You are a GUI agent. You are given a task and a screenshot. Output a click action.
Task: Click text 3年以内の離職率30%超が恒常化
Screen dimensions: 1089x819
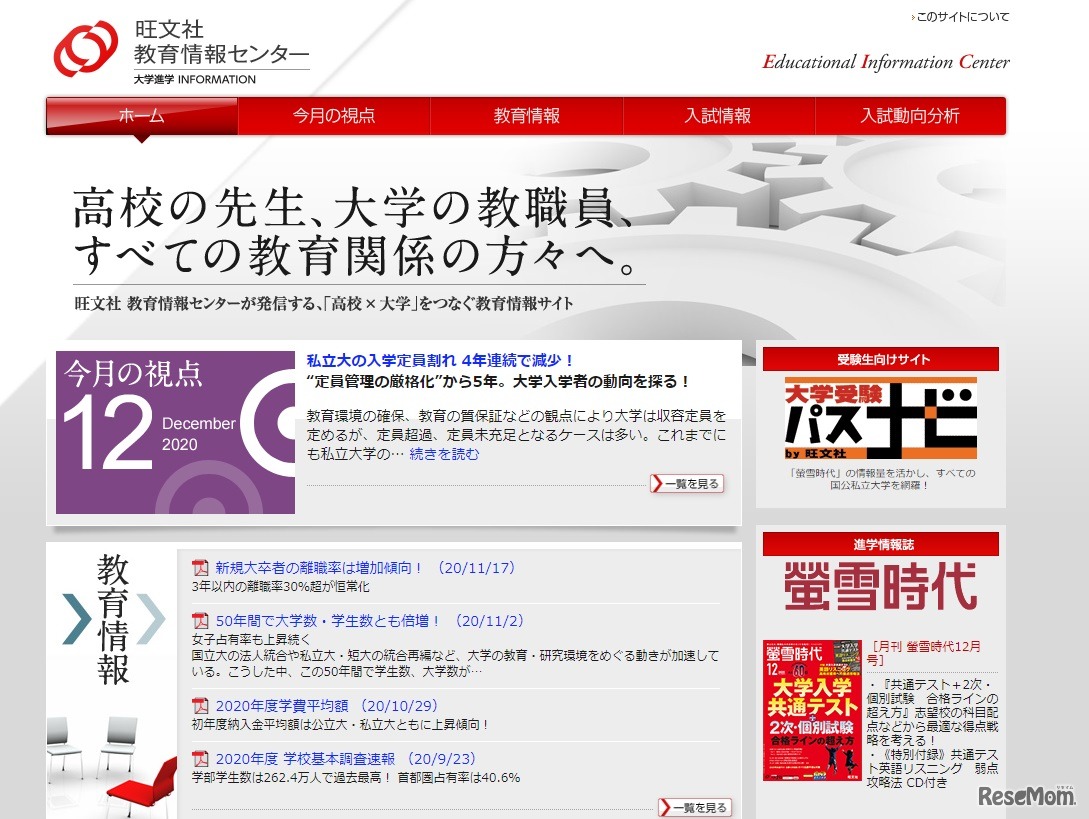281,587
